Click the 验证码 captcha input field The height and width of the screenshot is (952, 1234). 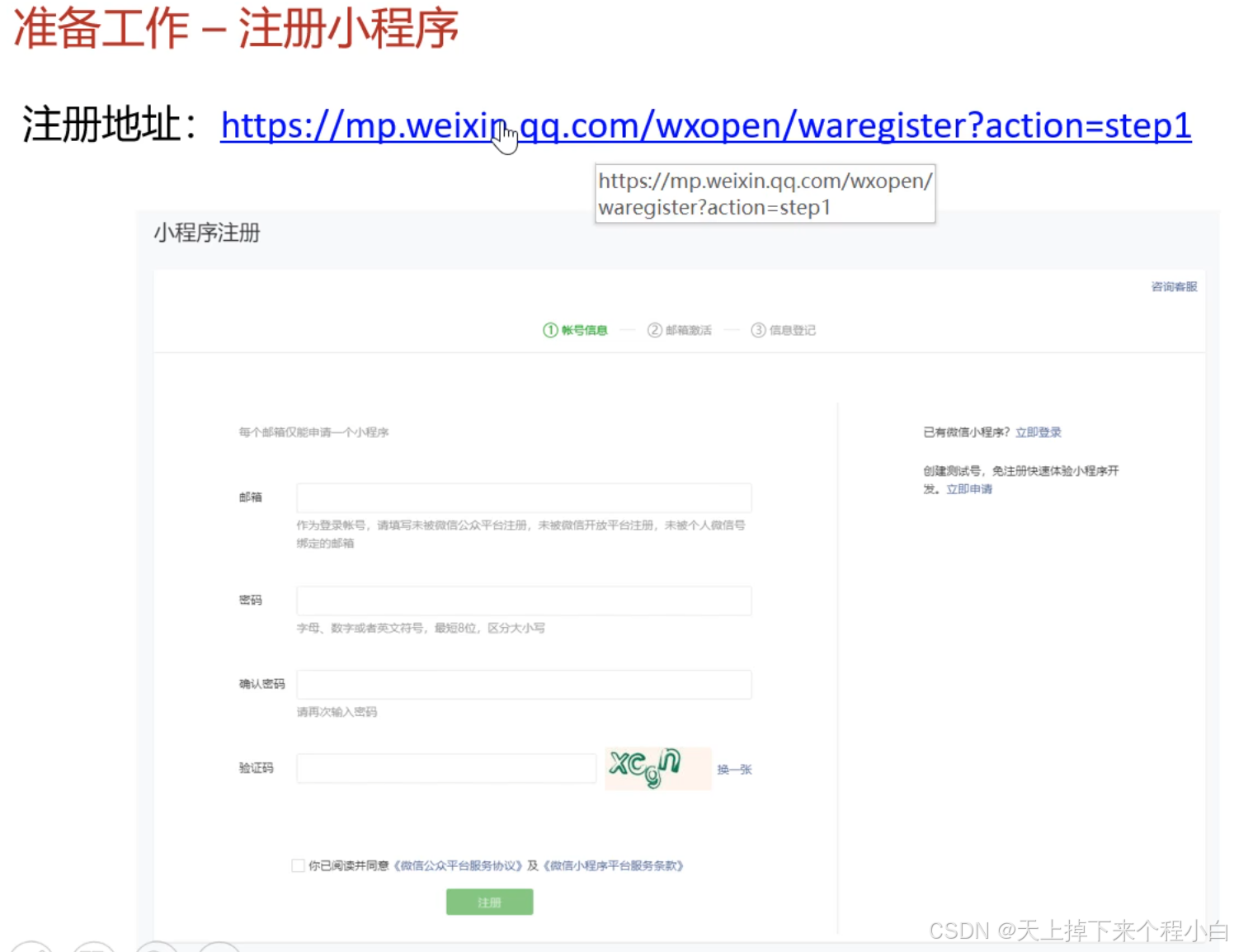(446, 768)
